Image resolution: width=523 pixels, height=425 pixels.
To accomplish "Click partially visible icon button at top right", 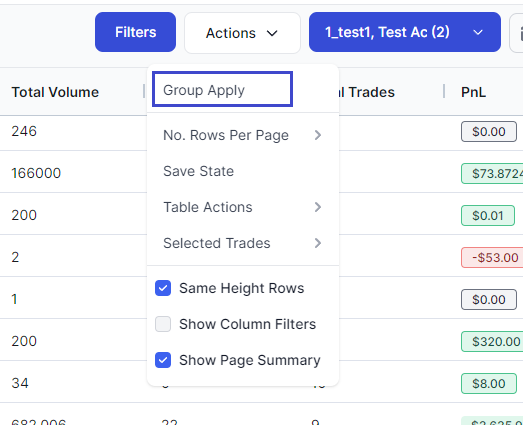I will click(x=516, y=33).
